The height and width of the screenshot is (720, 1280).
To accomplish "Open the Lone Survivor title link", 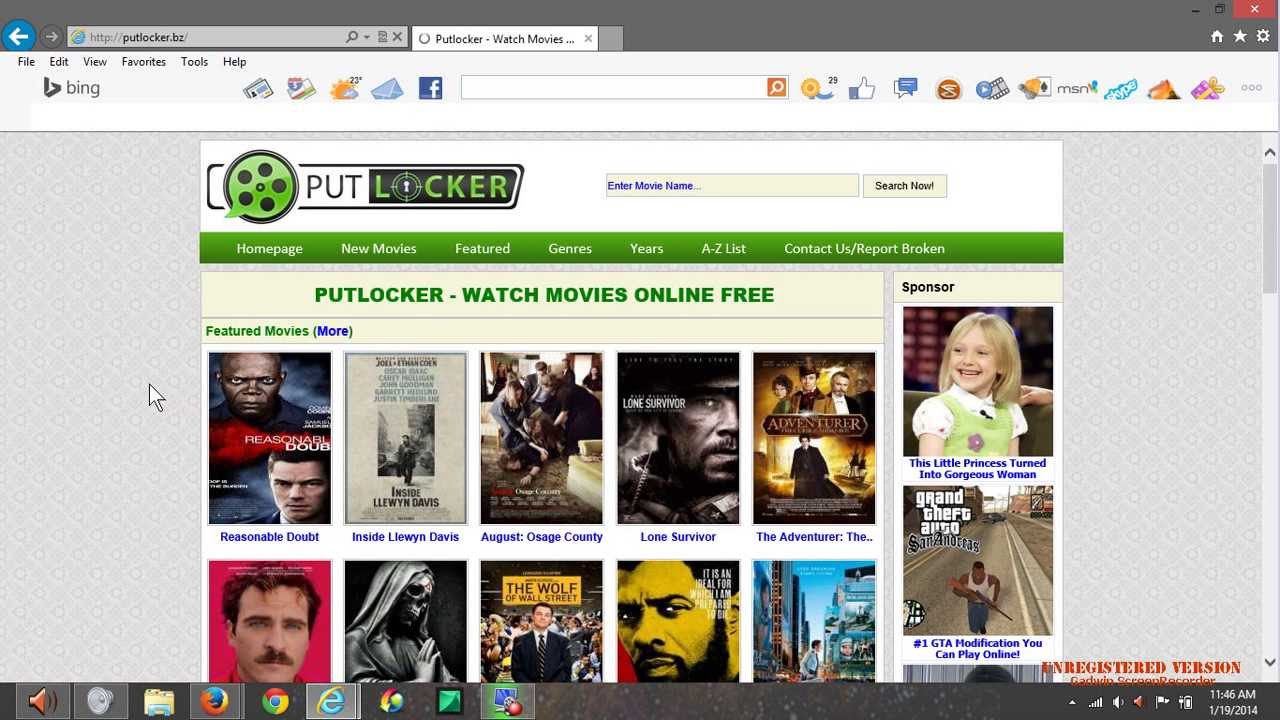I will [678, 537].
